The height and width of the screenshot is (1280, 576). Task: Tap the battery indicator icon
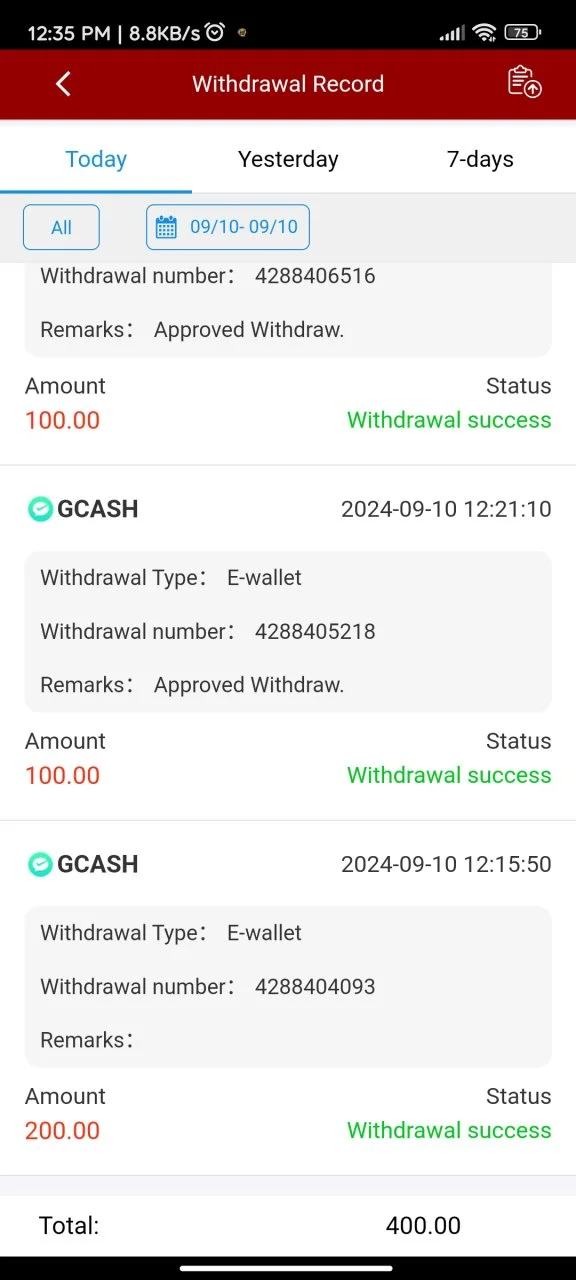(x=521, y=33)
